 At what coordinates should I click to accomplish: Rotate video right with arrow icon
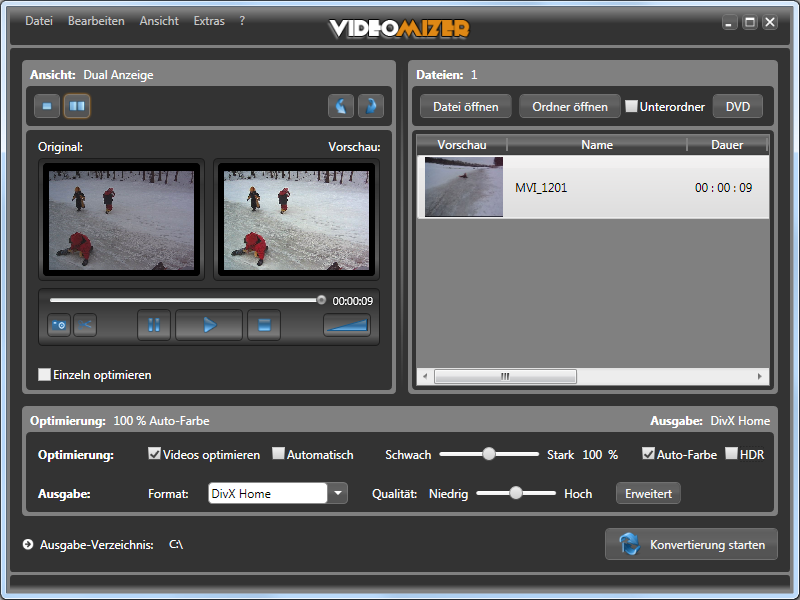(371, 106)
